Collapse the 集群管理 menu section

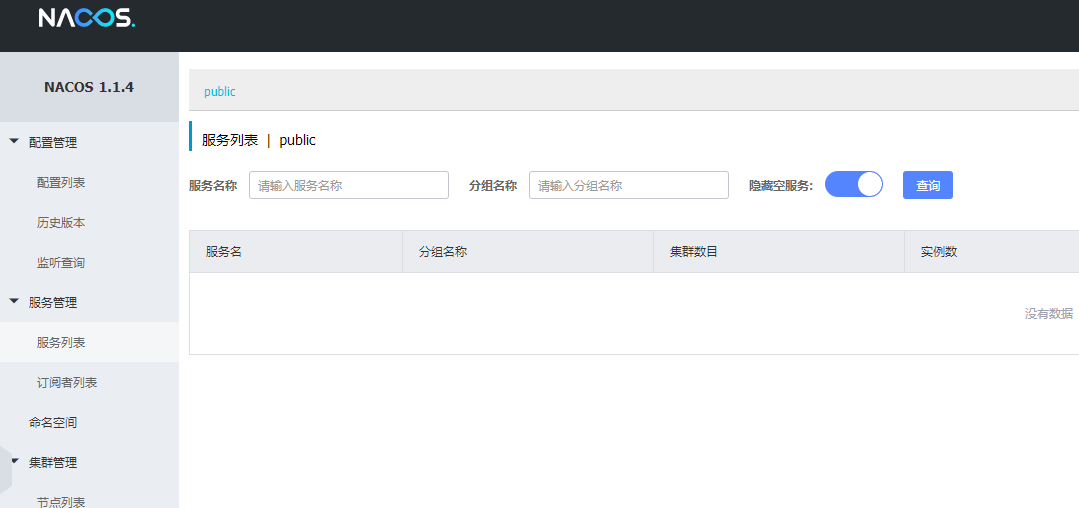52,463
